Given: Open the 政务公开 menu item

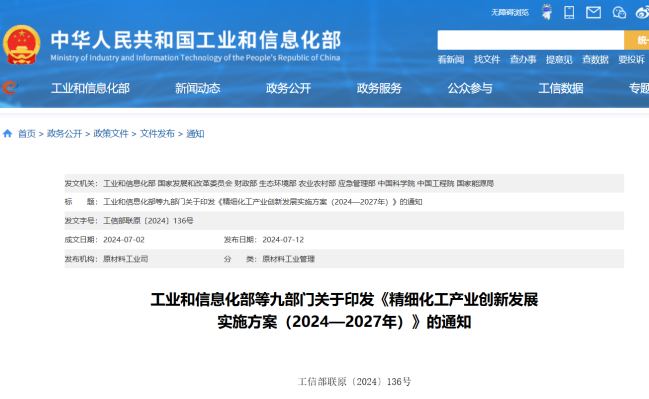Looking at the screenshot, I should pyautogui.click(x=288, y=88).
